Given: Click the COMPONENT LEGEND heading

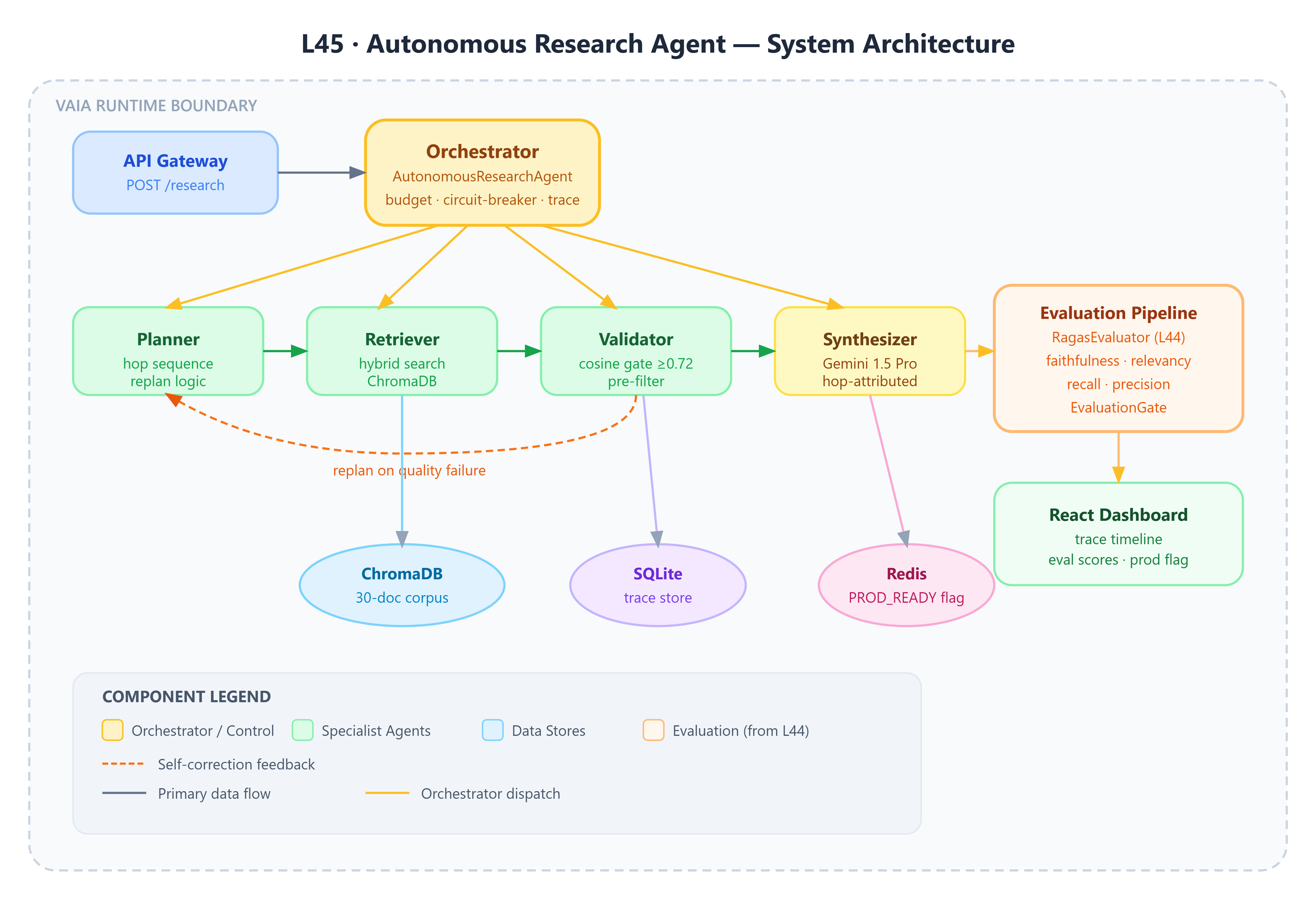Looking at the screenshot, I should pos(186,697).
